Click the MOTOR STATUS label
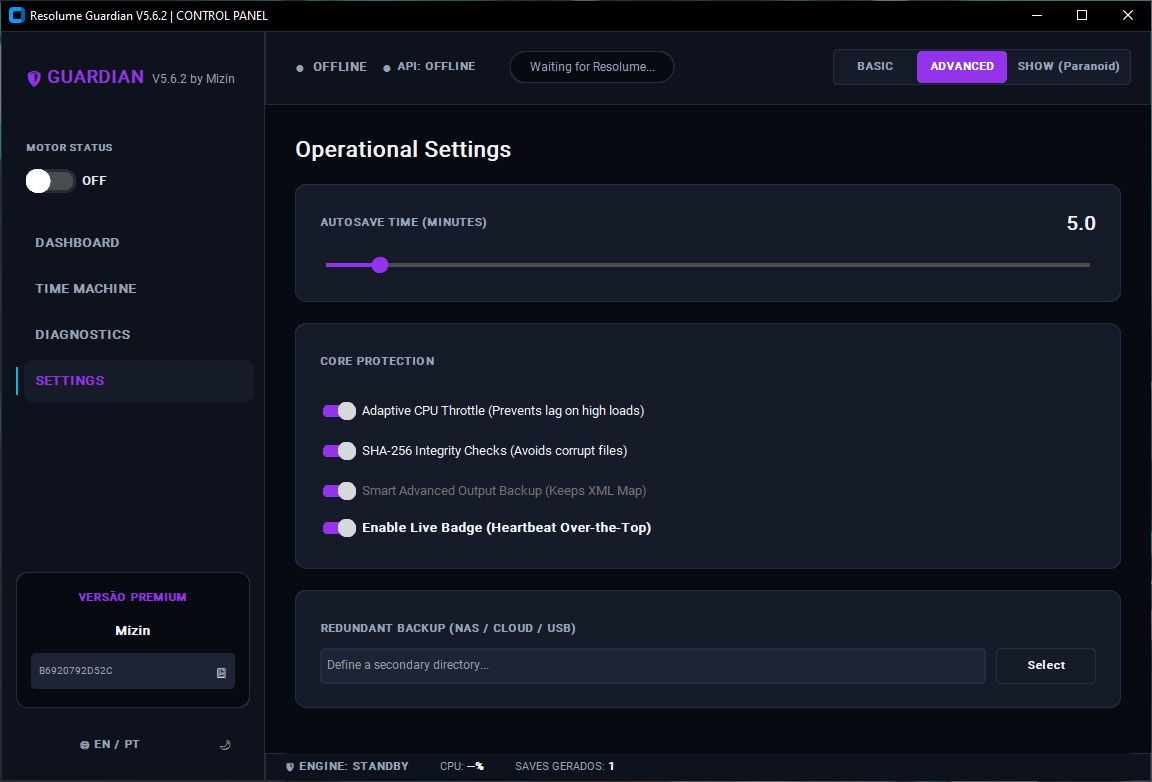The image size is (1152, 782). click(x=69, y=148)
